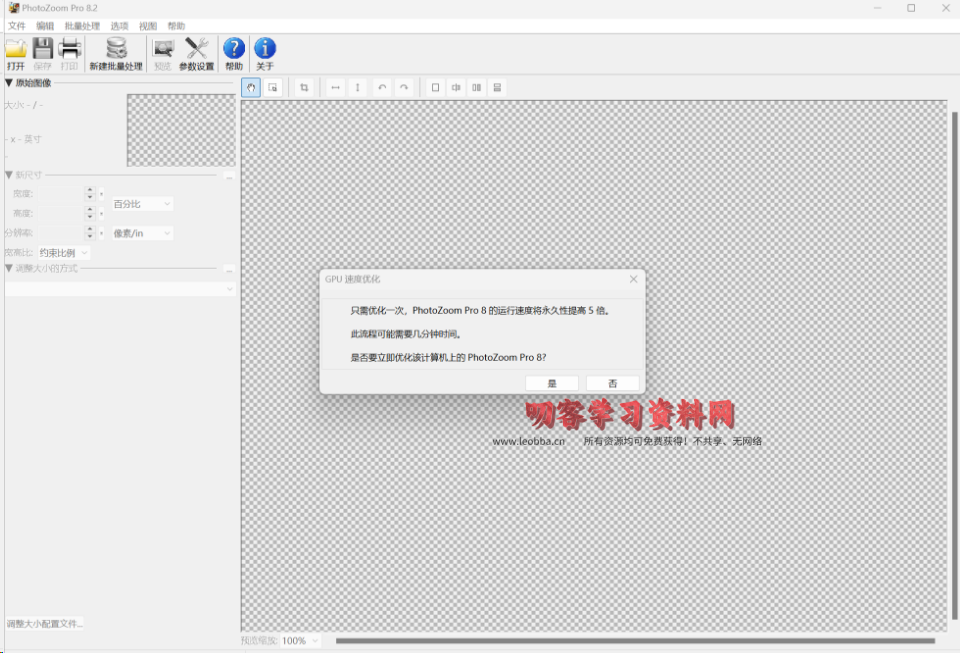Screen dimensions: 960x653
Task: Open the 像素/in resolution unit dropdown
Action: (x=142, y=233)
